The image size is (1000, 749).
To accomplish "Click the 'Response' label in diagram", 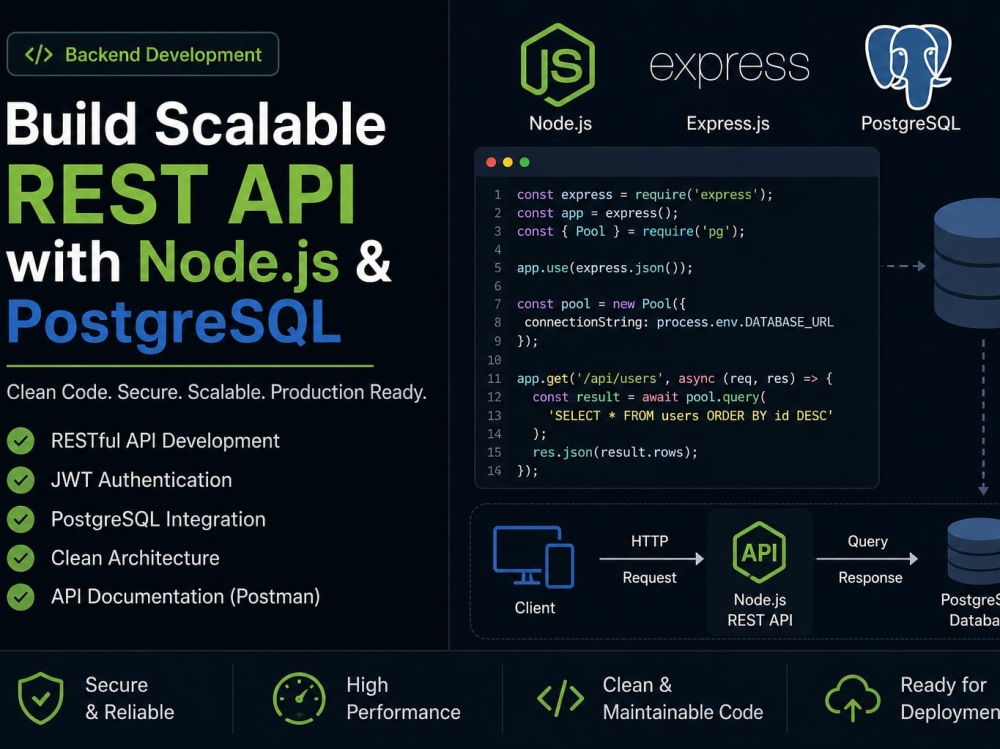I will pyautogui.click(x=870, y=577).
